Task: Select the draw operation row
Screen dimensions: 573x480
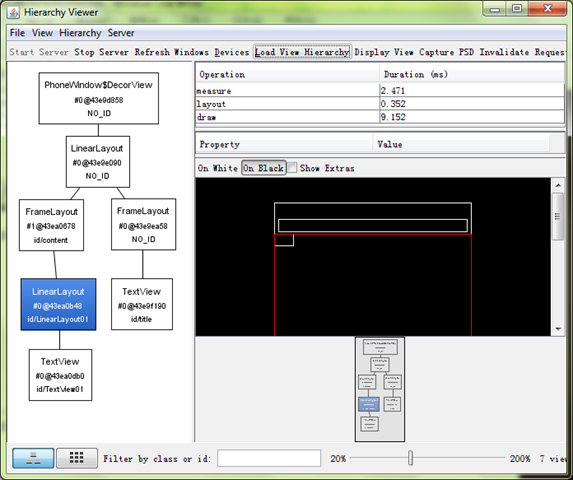Action: tap(380, 117)
